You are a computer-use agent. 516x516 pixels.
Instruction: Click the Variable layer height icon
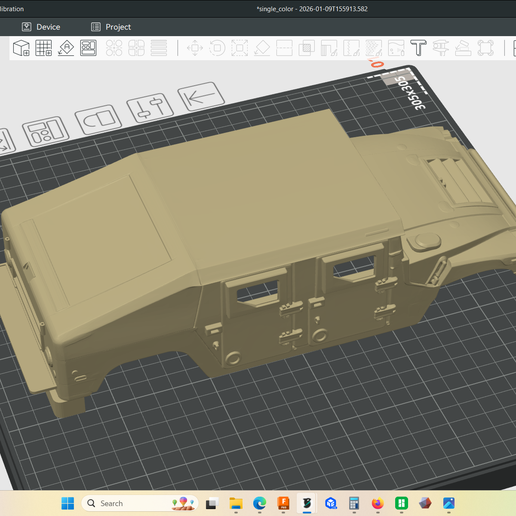(159, 48)
